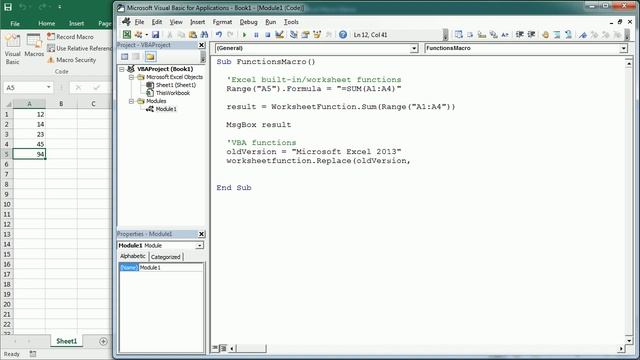
Task: Open the View menu in VBA editor
Action: pos(176,22)
